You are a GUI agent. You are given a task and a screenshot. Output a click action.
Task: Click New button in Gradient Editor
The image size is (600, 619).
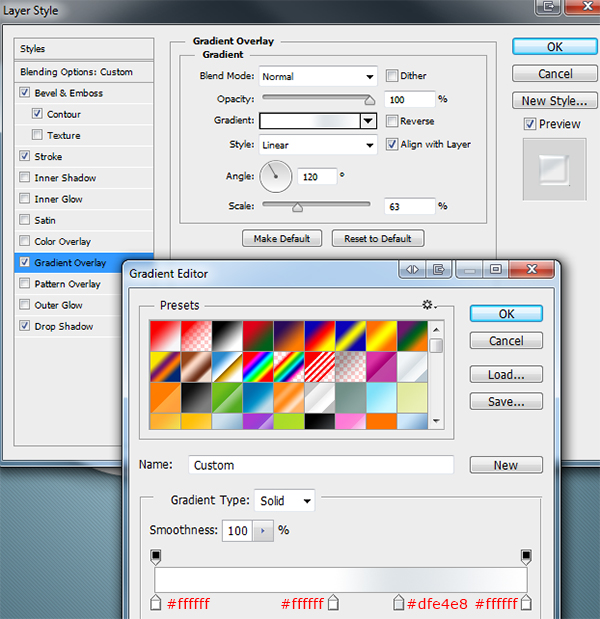click(x=506, y=465)
